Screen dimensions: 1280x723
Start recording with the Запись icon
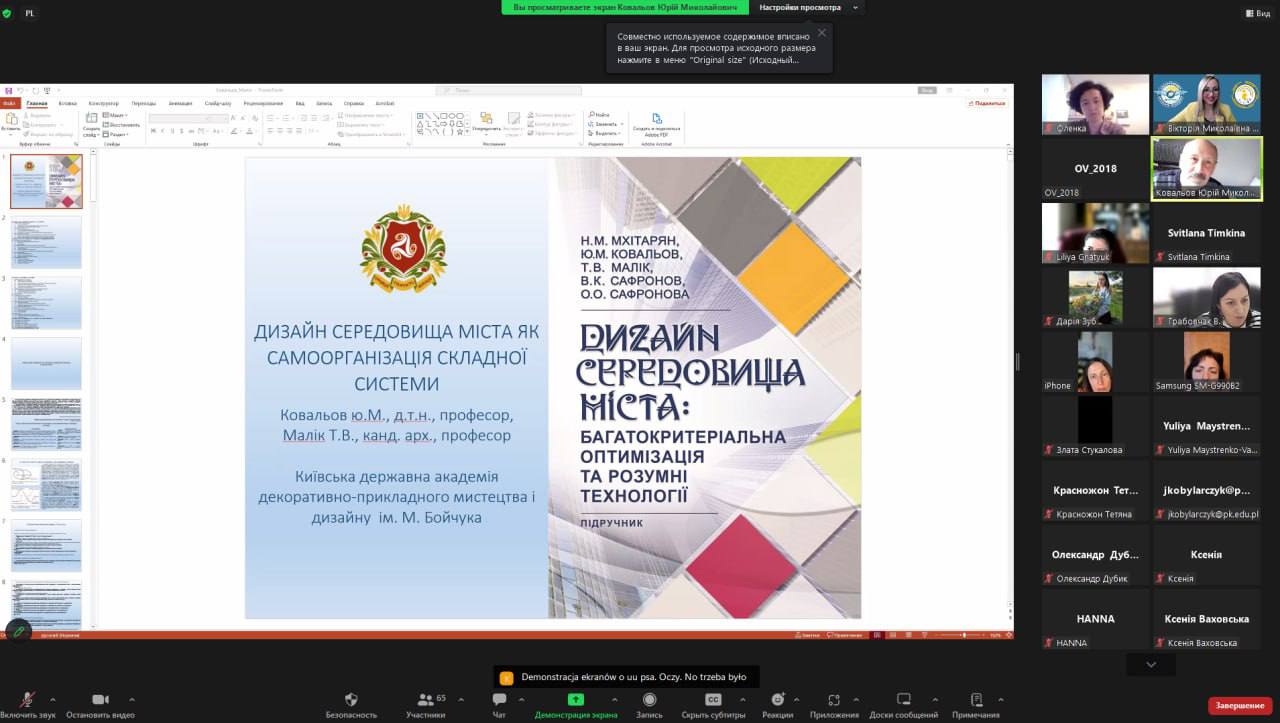point(649,700)
